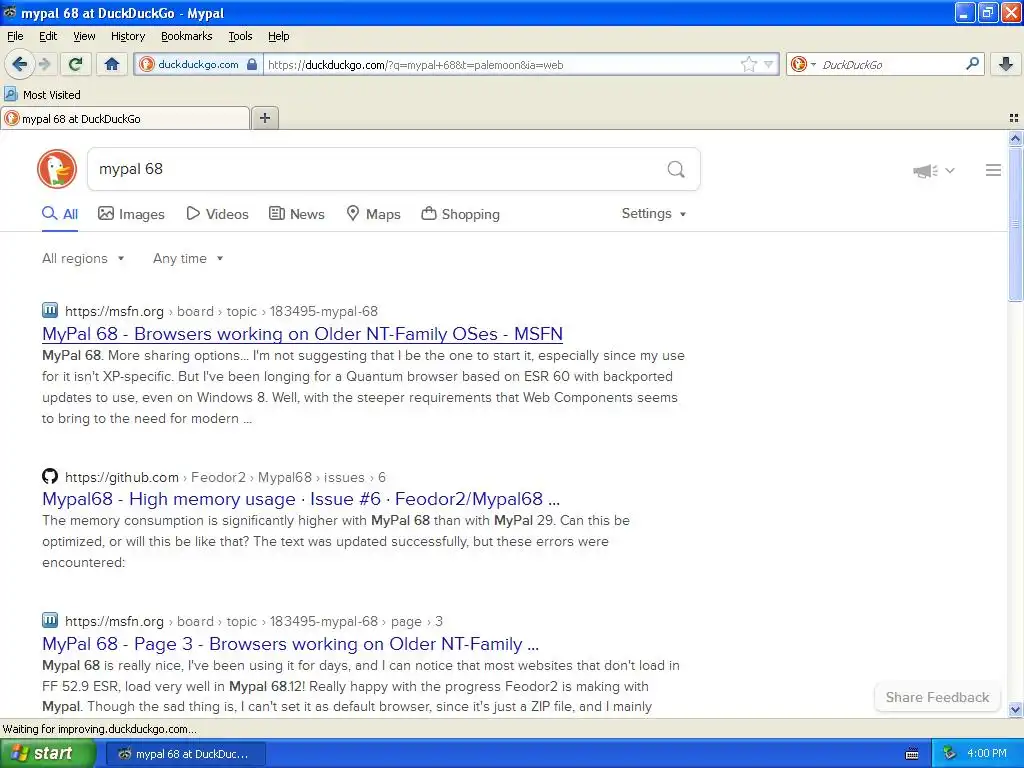Open the Most Visited bookmarks folder
1024x768 pixels.
[42, 95]
